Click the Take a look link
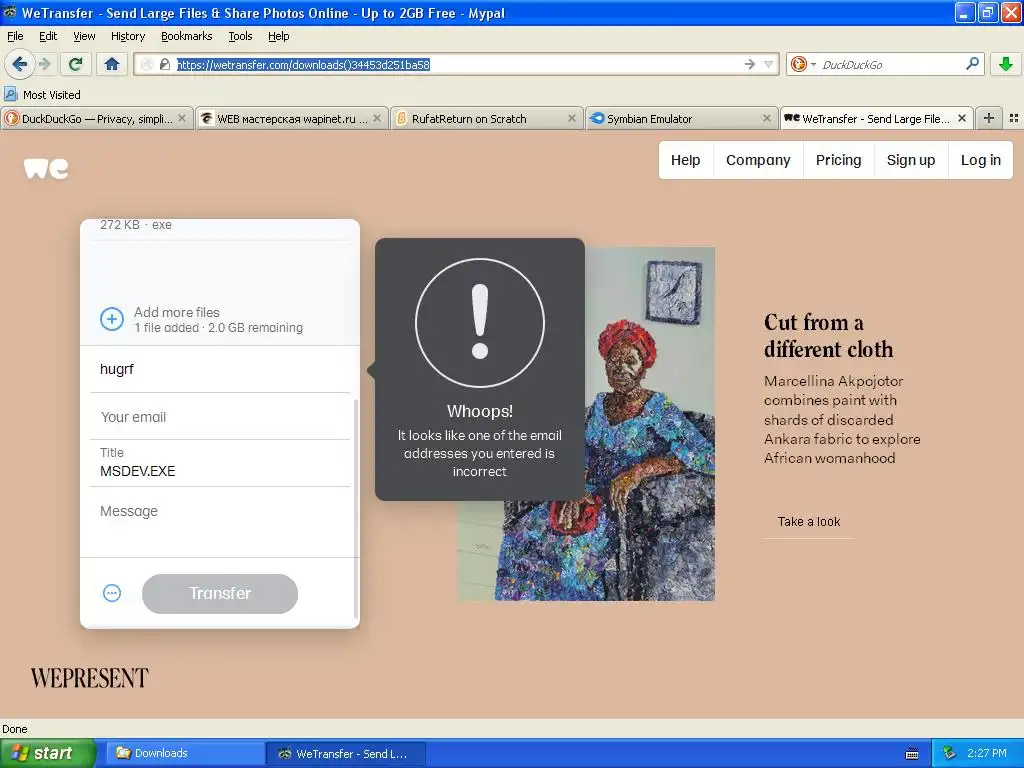The image size is (1024, 768). pos(808,522)
